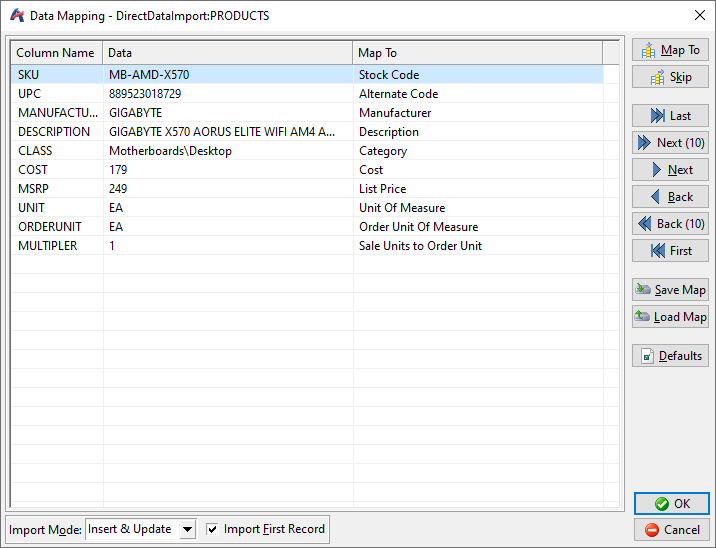The height and width of the screenshot is (548, 716).
Task: Confirm with the OK button
Action: pyautogui.click(x=671, y=504)
